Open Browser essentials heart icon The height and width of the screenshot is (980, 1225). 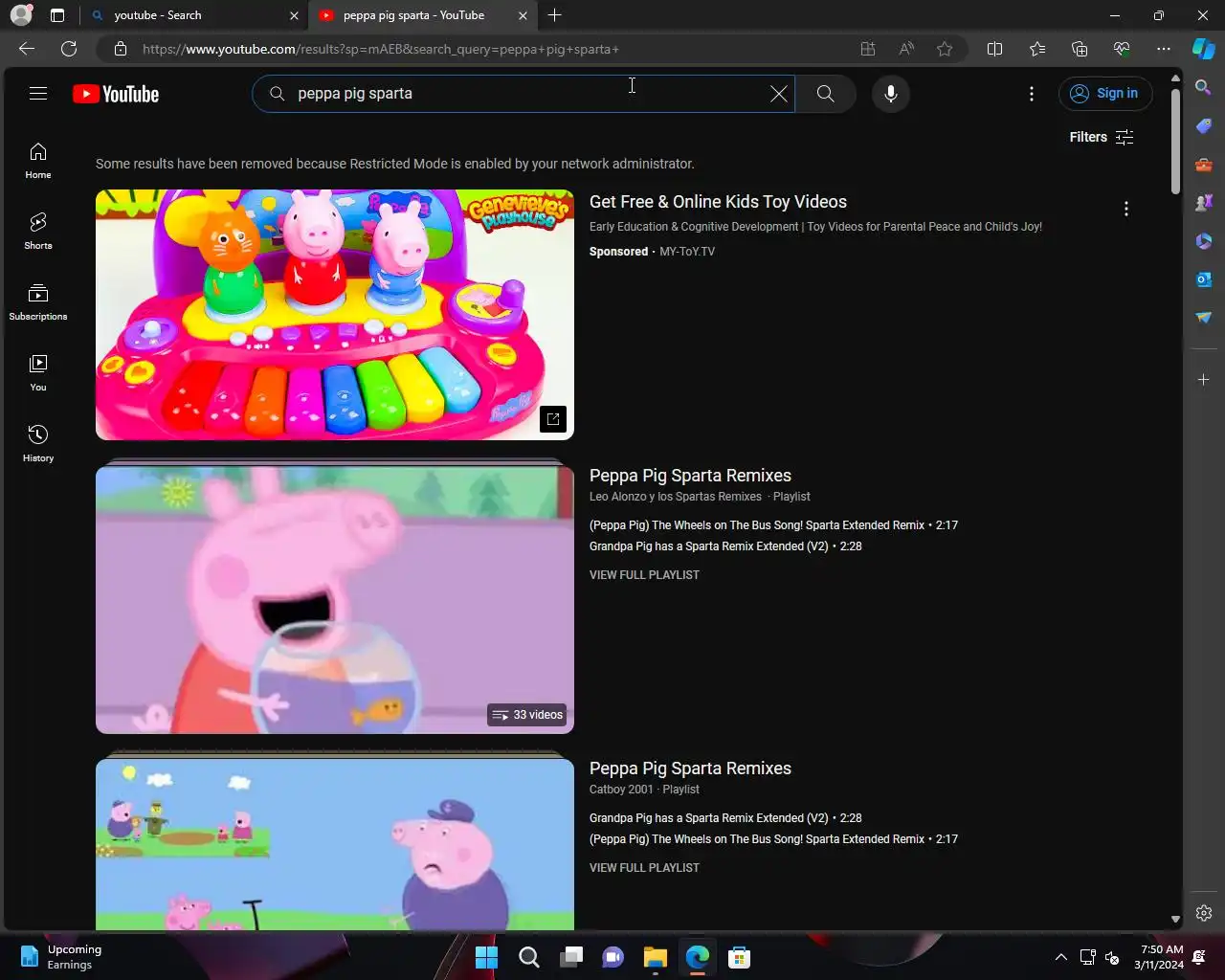1122,49
